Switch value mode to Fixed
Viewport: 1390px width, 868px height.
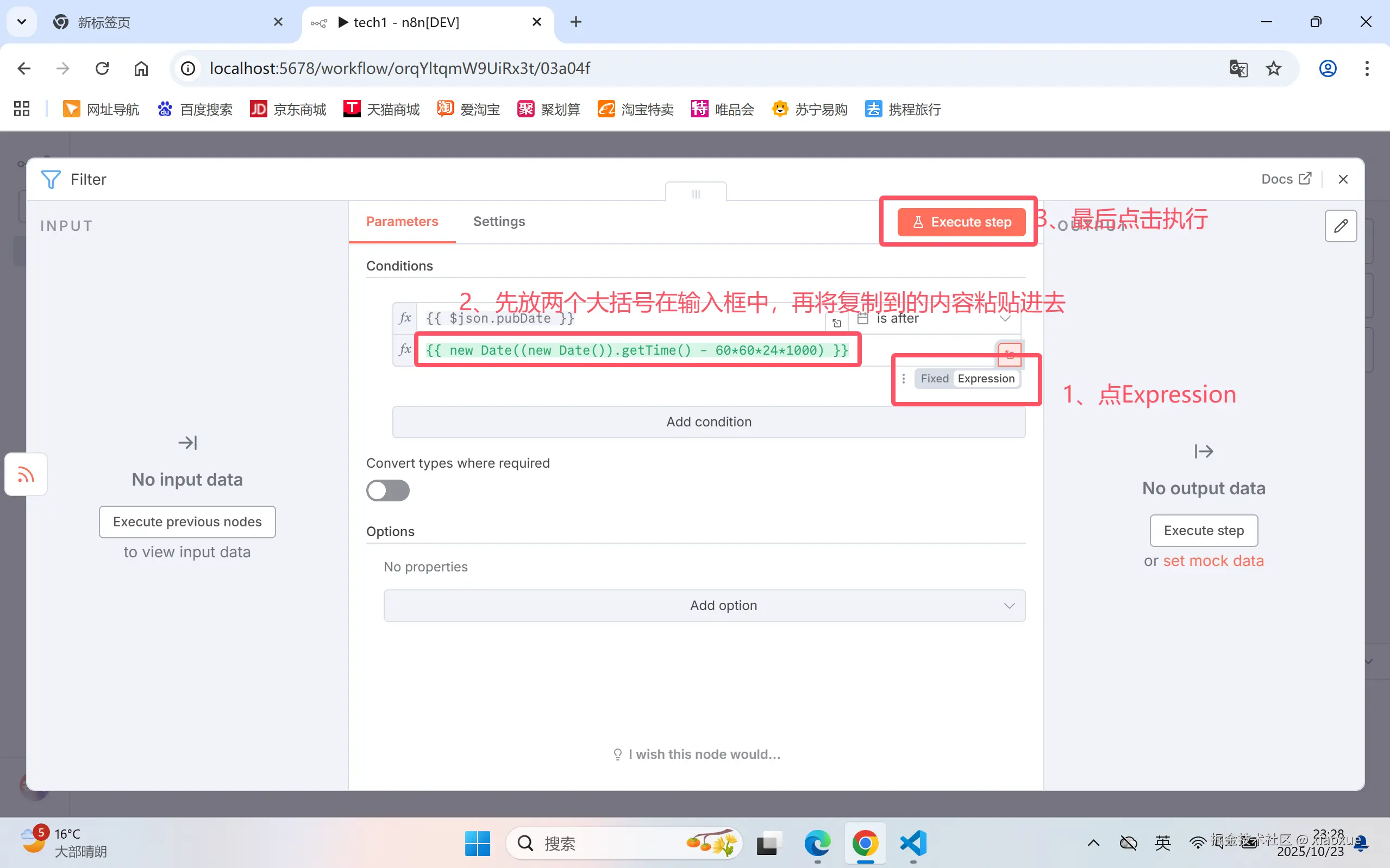tap(934, 378)
